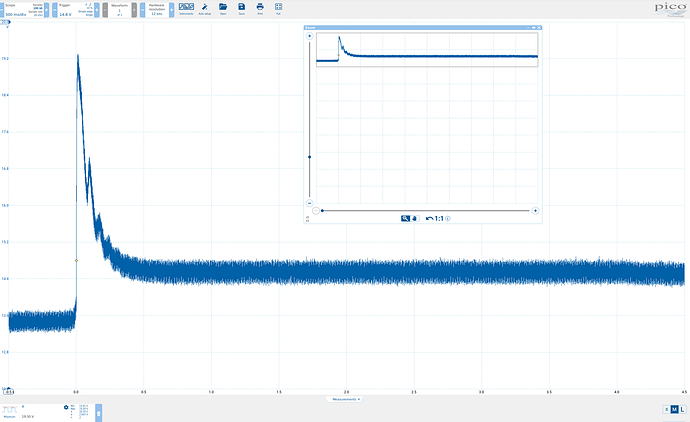Image resolution: width=690 pixels, height=422 pixels.
Task: Open Hardware resolution 12 bits settings
Action: [x=157, y=10]
